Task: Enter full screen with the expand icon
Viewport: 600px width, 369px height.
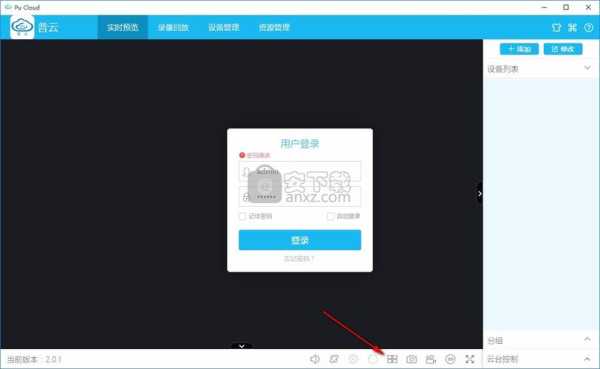Action: click(x=470, y=359)
